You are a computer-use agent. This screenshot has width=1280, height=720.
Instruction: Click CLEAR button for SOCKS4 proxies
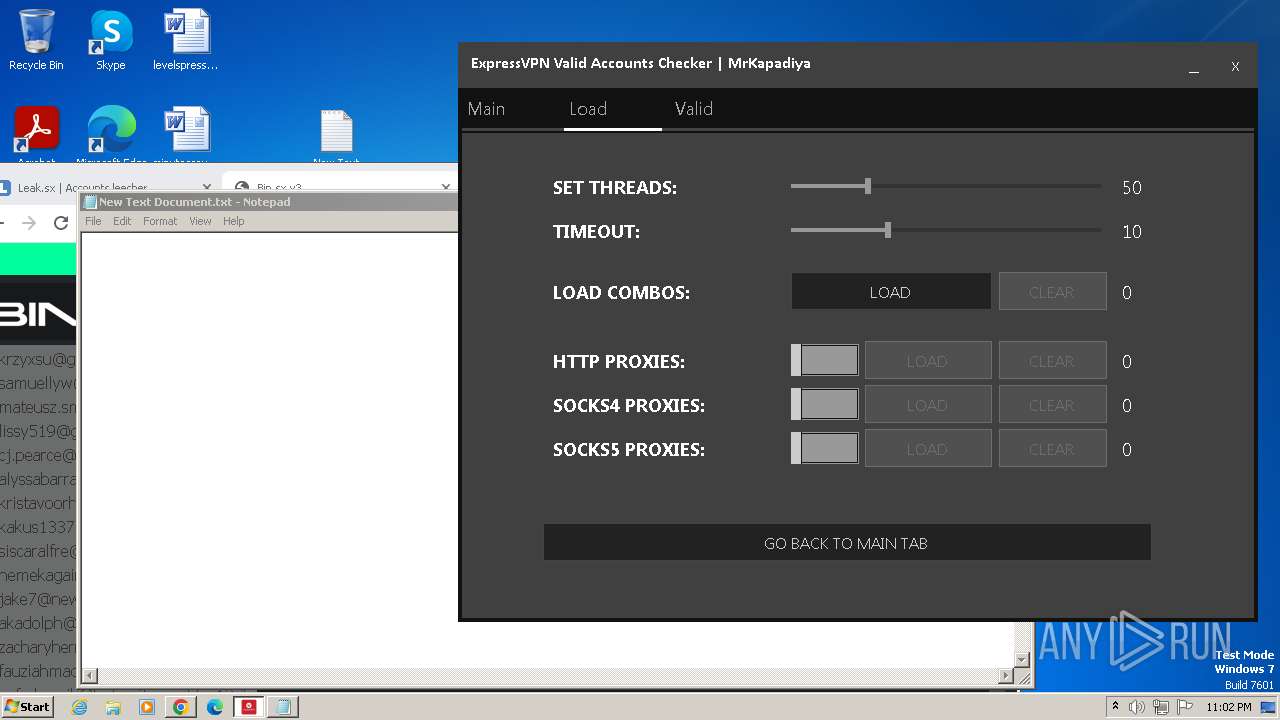pyautogui.click(x=1052, y=405)
